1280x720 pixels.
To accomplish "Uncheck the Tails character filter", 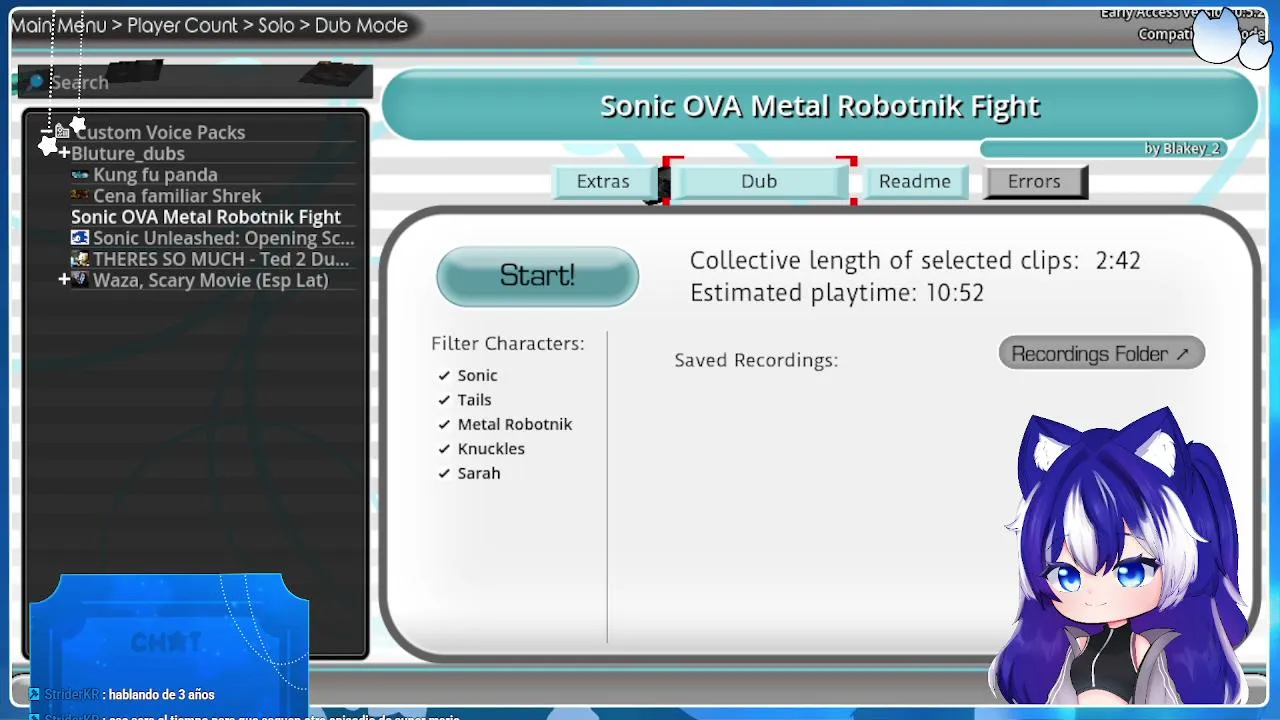I will point(444,400).
